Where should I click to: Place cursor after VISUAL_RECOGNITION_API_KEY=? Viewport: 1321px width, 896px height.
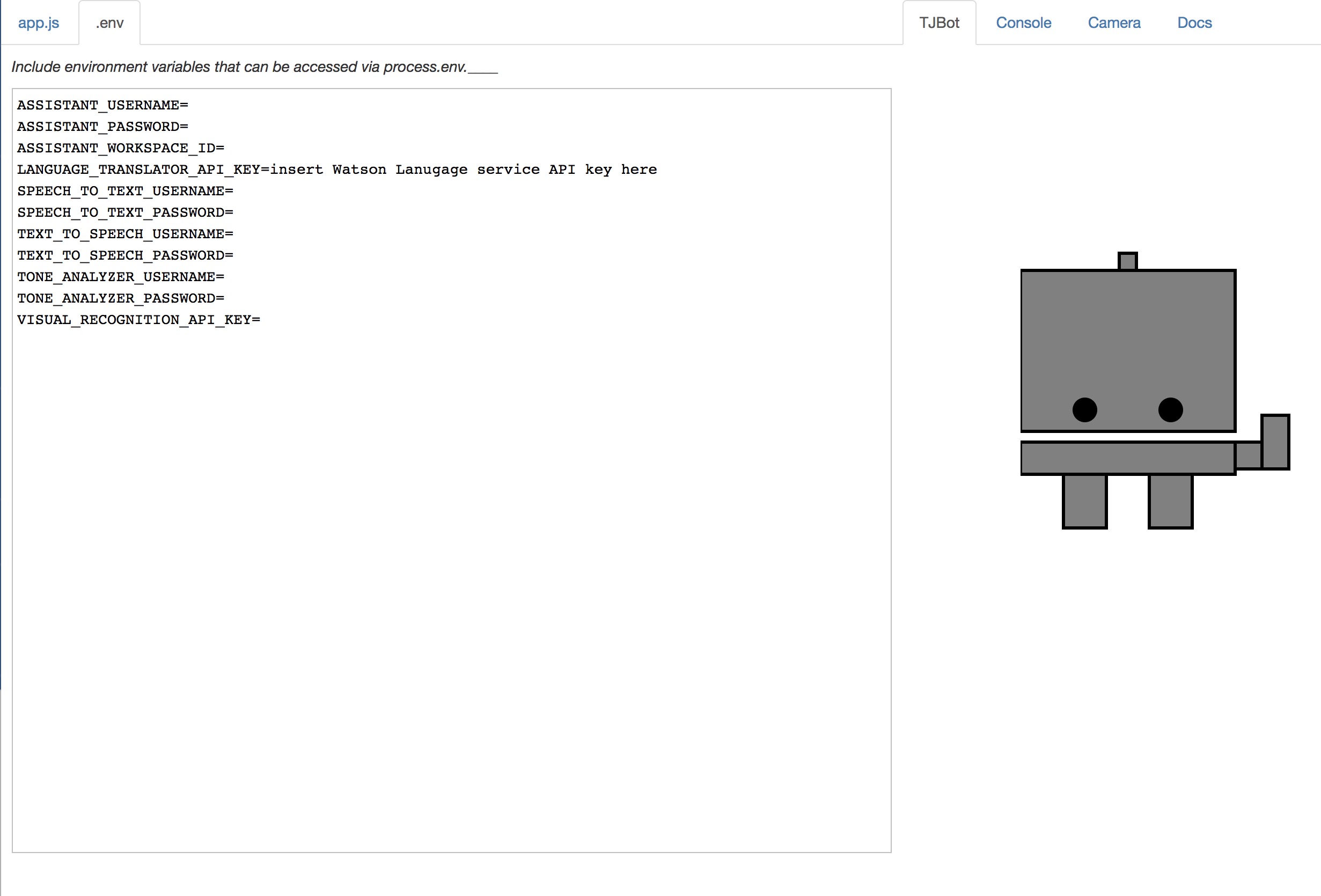(262, 320)
